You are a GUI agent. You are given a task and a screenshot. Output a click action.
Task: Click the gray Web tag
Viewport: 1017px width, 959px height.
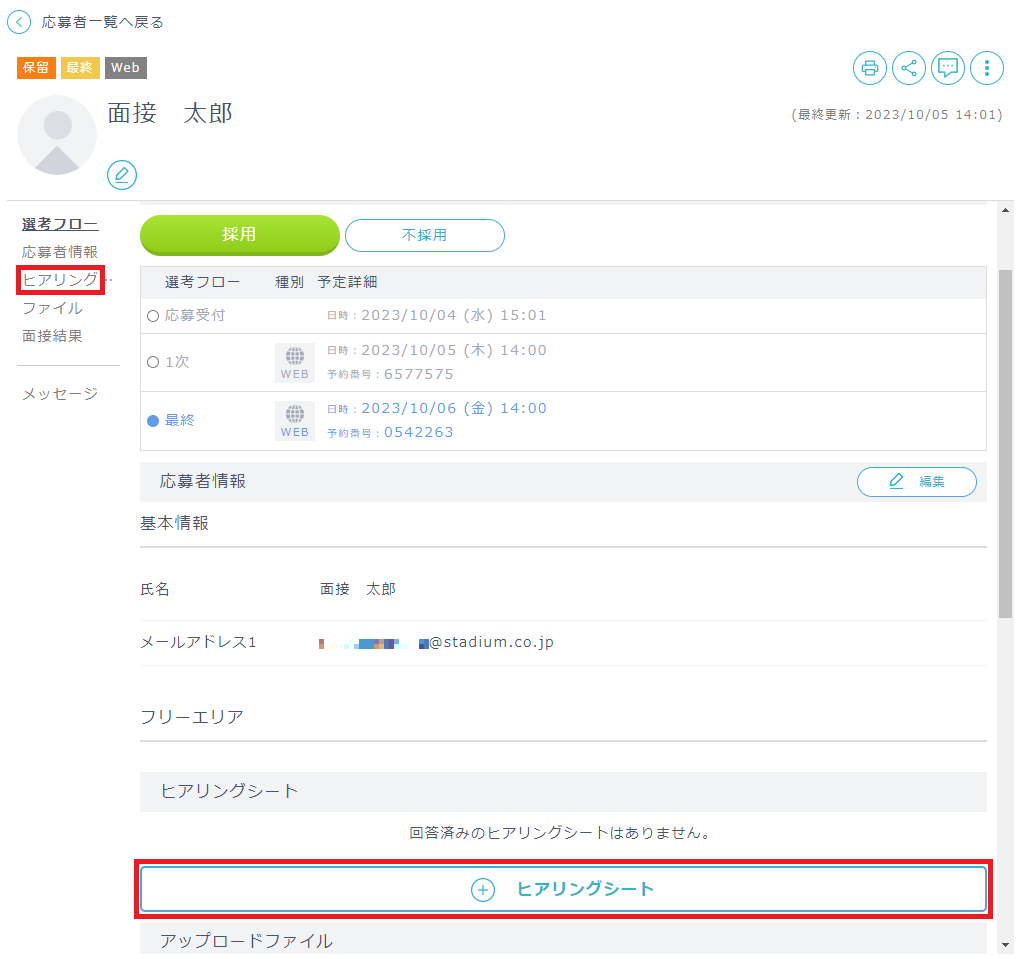125,67
